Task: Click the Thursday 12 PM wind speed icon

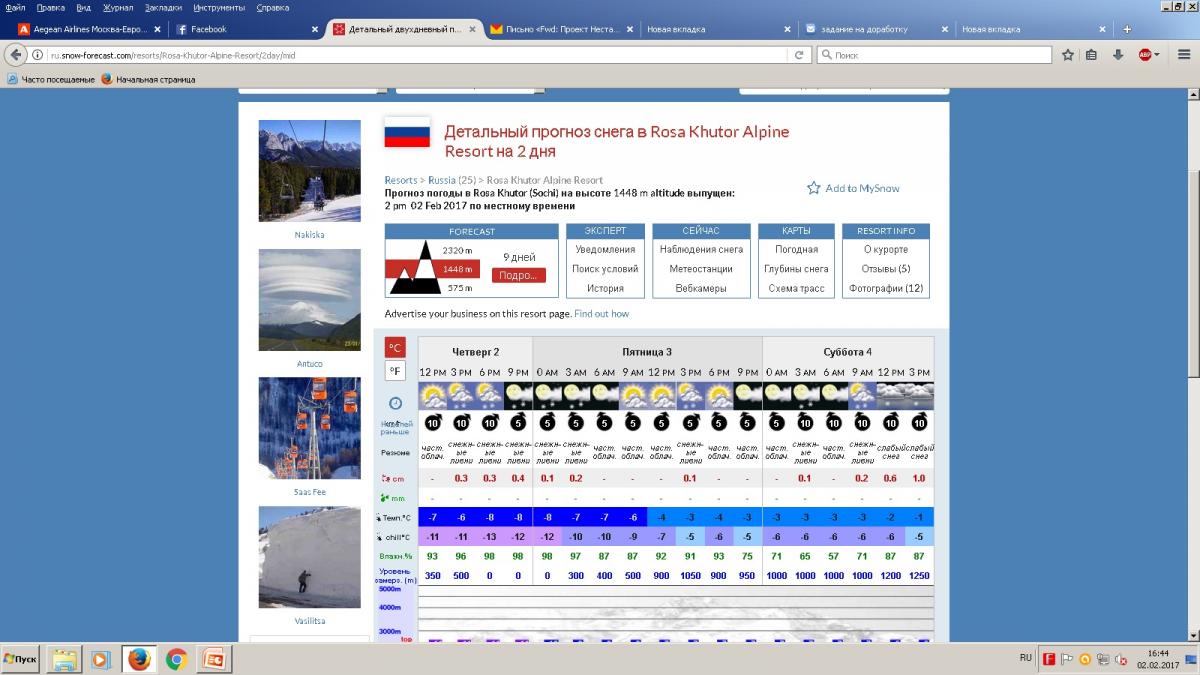Action: tap(433, 422)
